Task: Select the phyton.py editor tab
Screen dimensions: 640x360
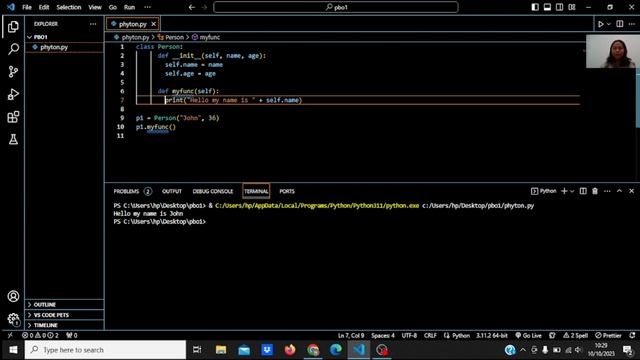Action: 133,24
